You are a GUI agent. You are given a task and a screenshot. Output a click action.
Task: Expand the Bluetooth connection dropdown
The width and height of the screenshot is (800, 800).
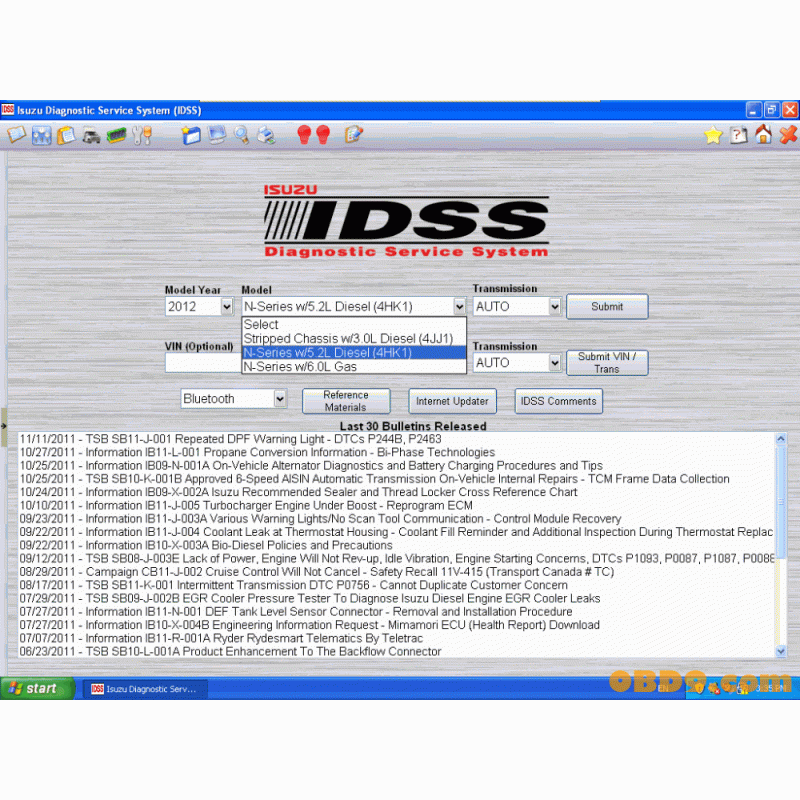[x=280, y=398]
